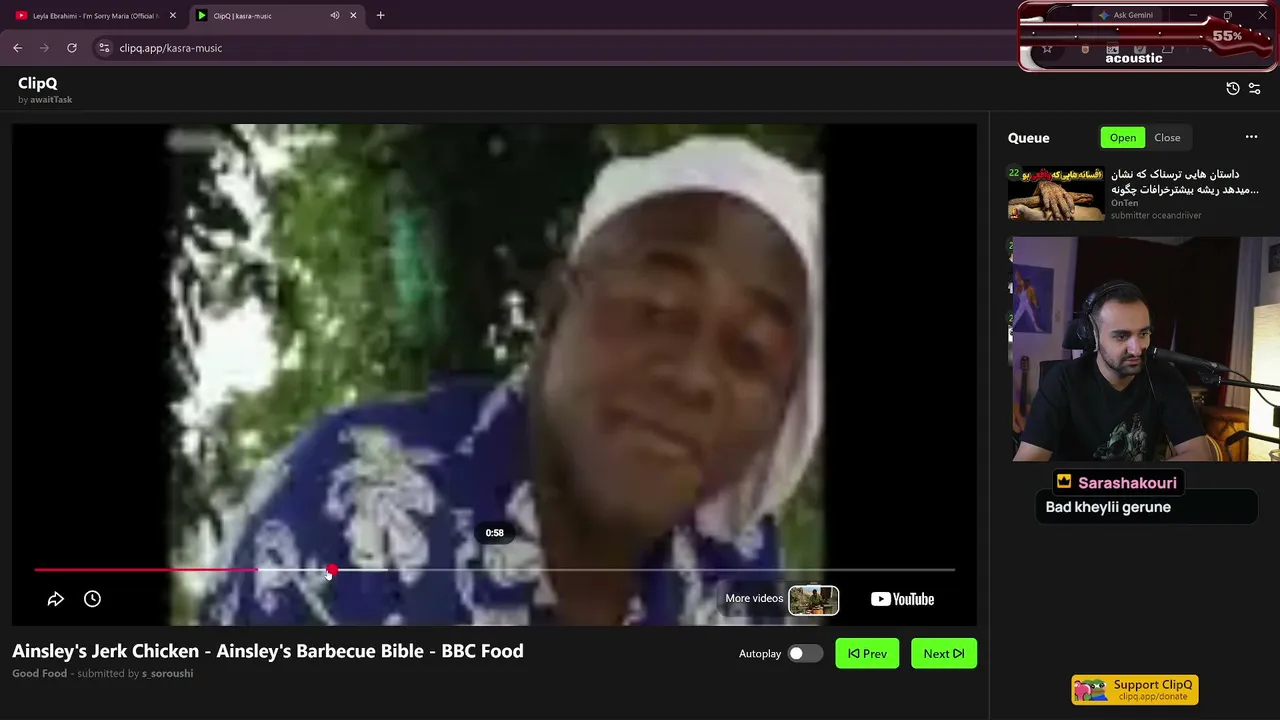Image resolution: width=1280 pixels, height=720 pixels.
Task: Set queue to Open
Action: pyautogui.click(x=1123, y=138)
